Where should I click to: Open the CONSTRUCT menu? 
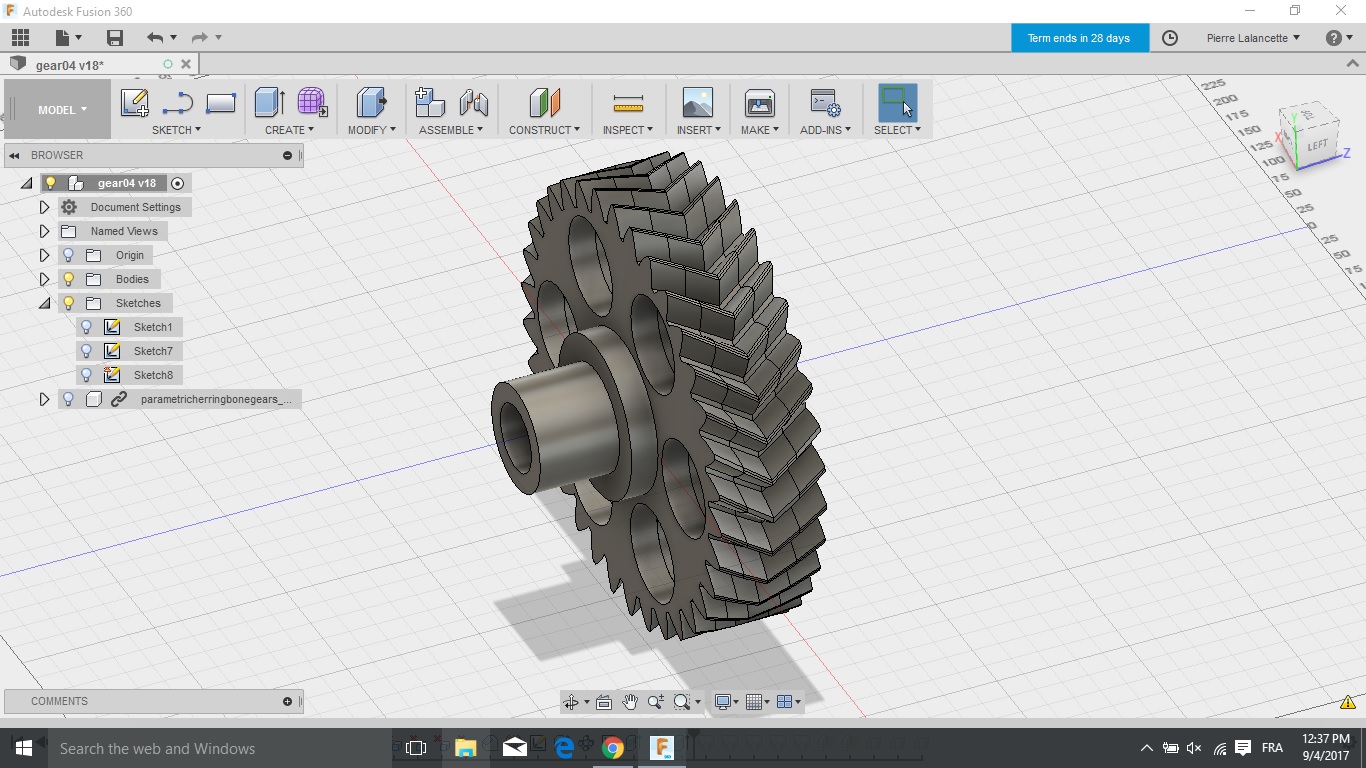(x=544, y=130)
